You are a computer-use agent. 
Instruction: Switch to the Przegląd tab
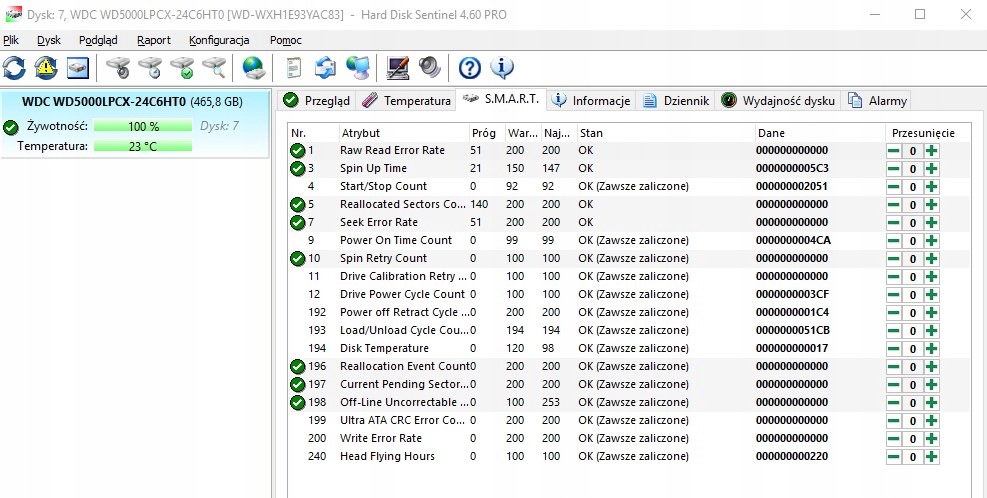click(316, 101)
